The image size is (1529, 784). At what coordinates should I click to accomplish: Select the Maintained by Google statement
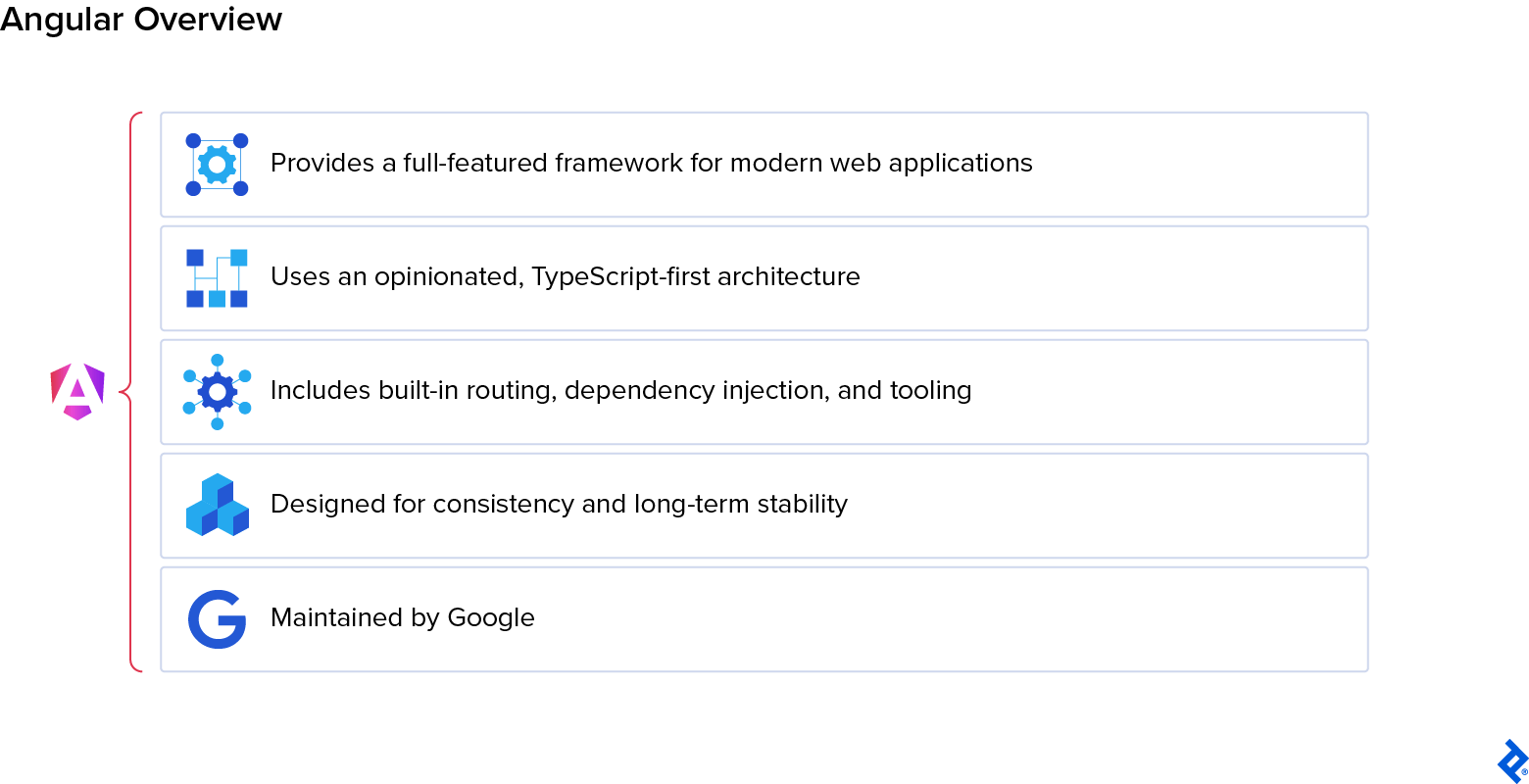pos(402,617)
